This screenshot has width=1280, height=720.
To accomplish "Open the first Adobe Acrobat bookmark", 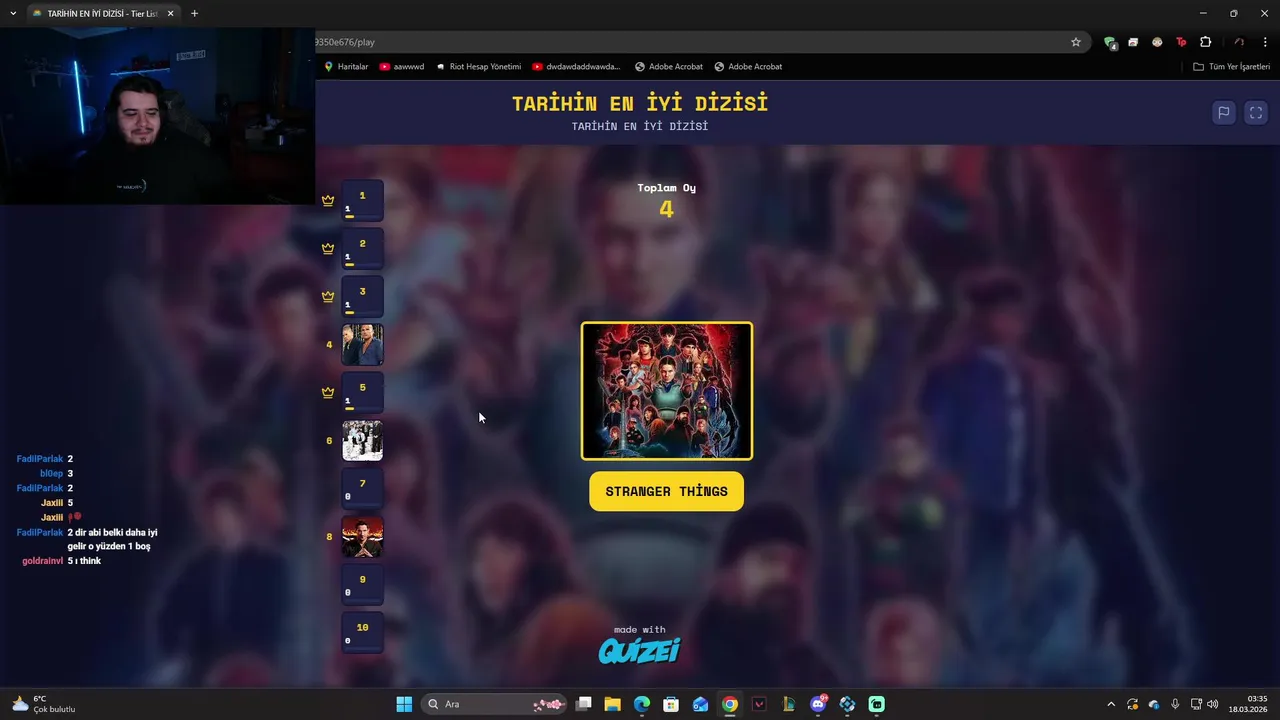I will (669, 67).
